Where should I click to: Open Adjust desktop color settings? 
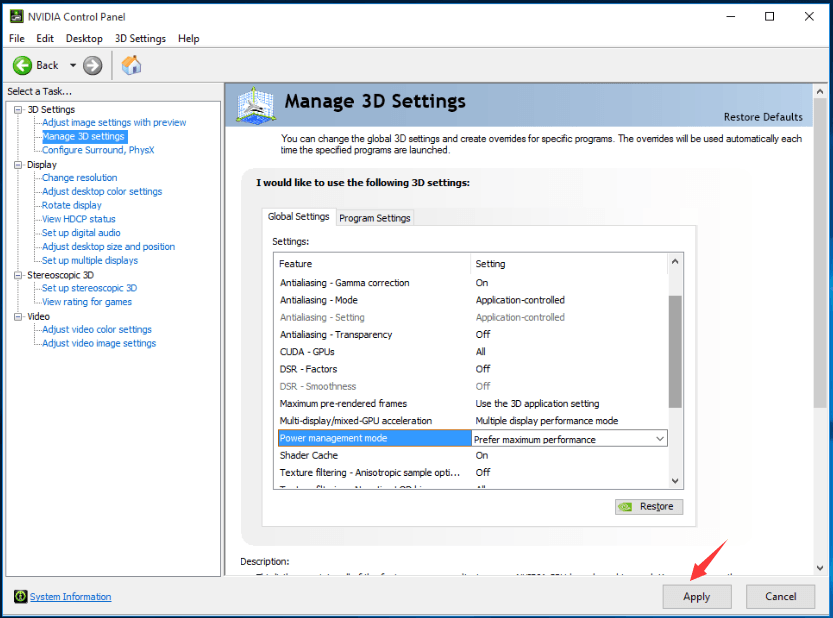tap(102, 191)
